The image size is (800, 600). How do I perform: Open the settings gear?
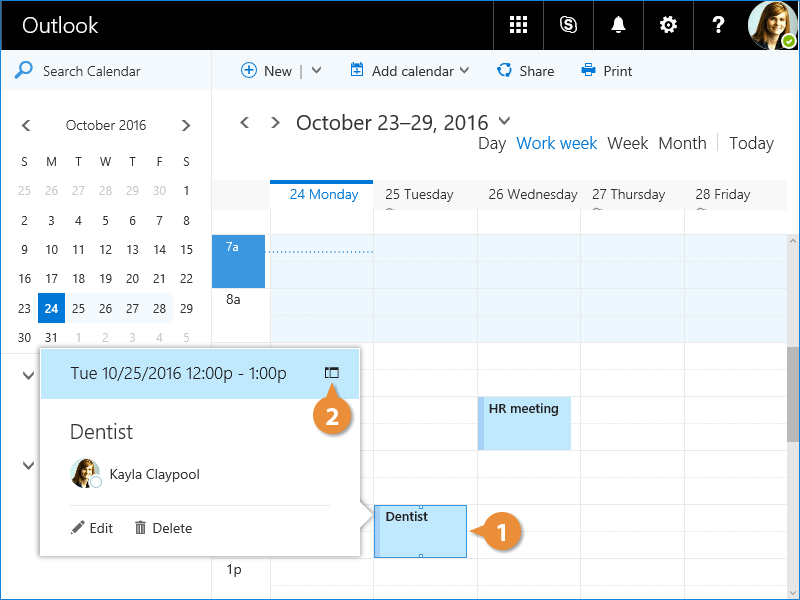pyautogui.click(x=668, y=25)
